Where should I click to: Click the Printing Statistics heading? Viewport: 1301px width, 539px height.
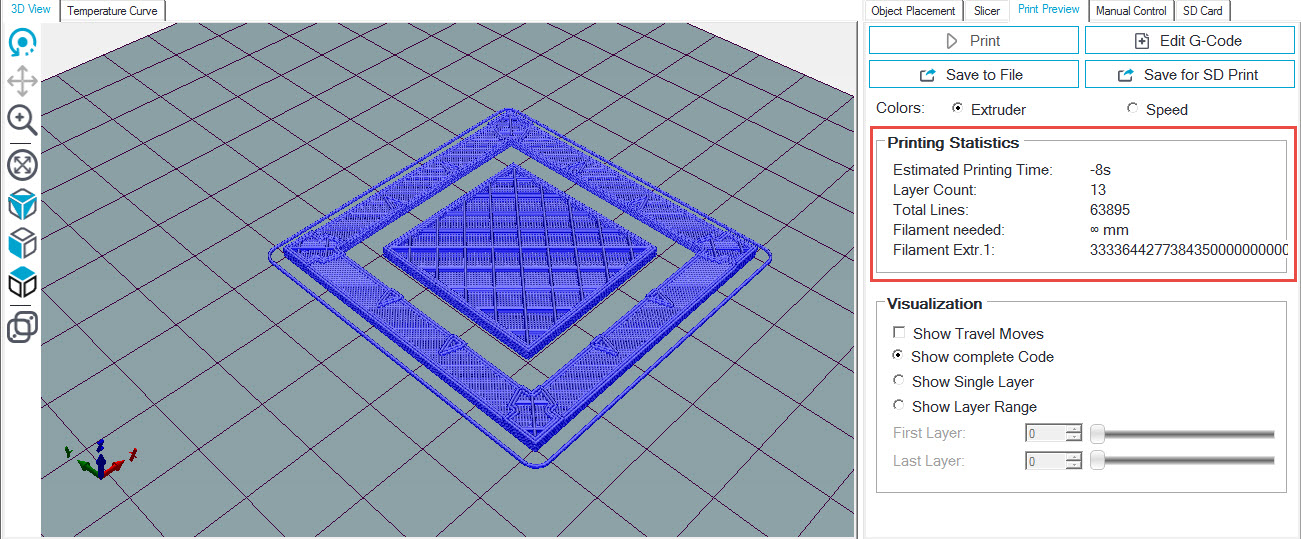[953, 143]
